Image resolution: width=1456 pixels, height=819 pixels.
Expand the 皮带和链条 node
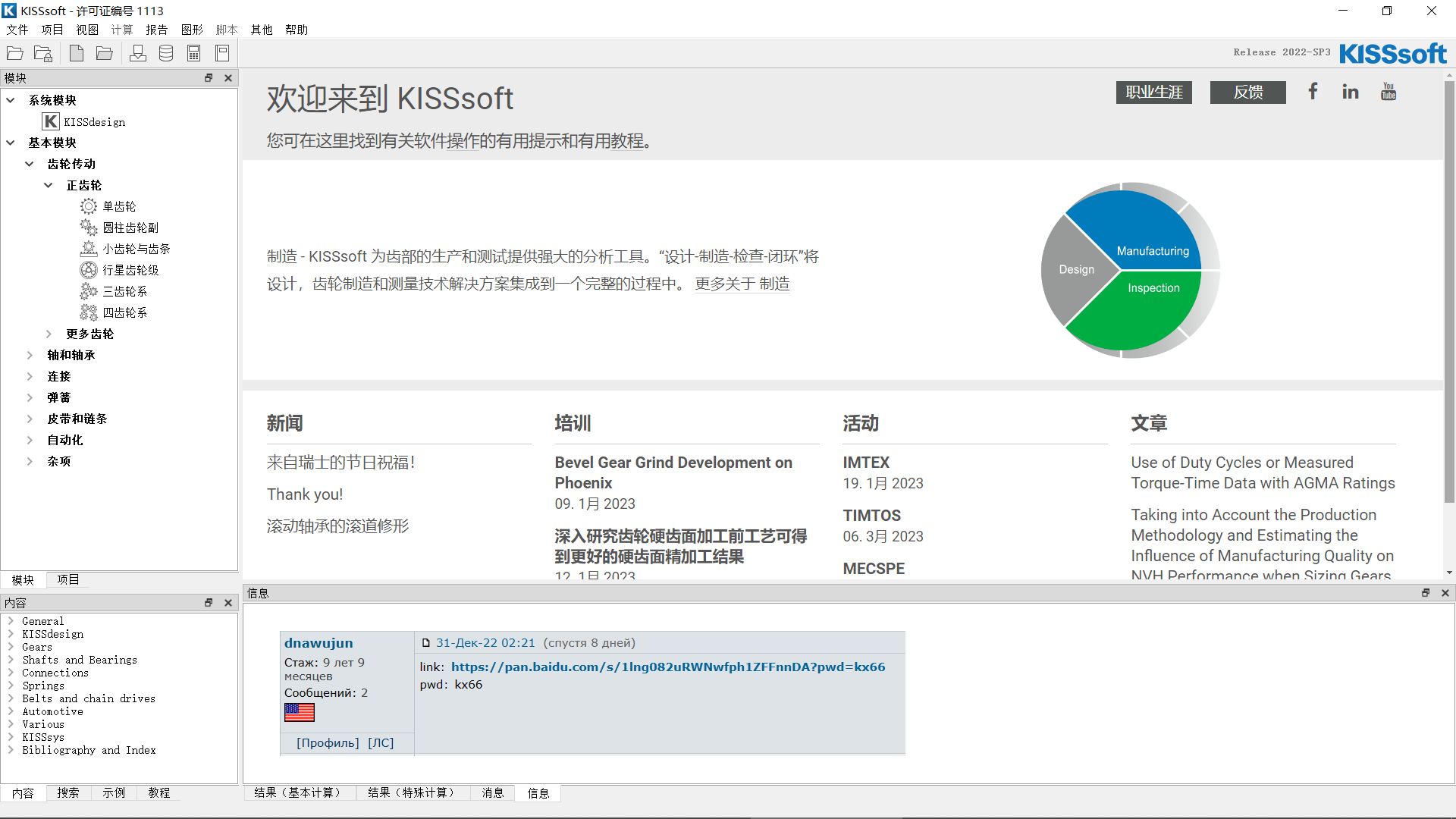(30, 419)
